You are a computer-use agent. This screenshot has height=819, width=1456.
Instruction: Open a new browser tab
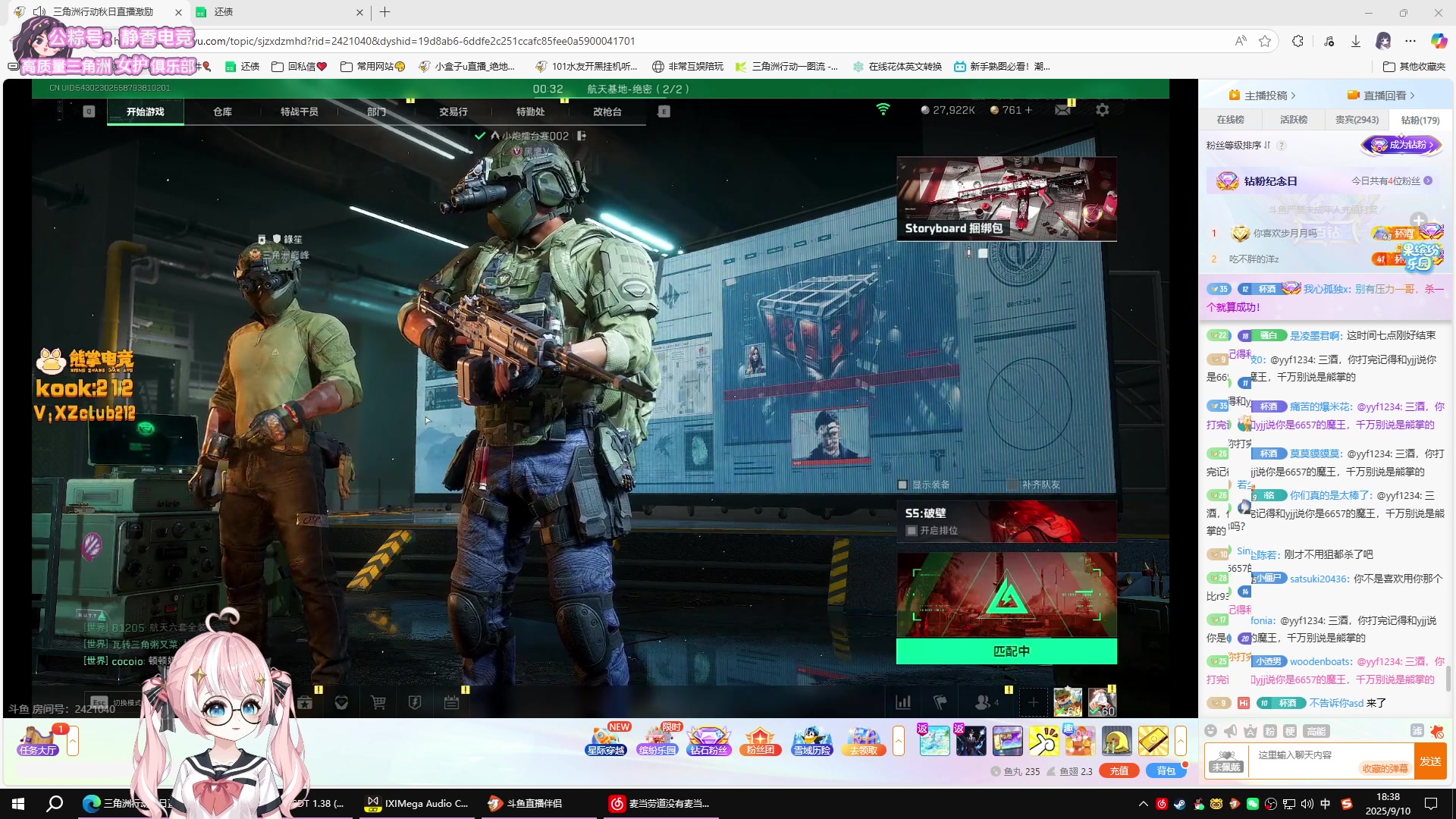(385, 12)
